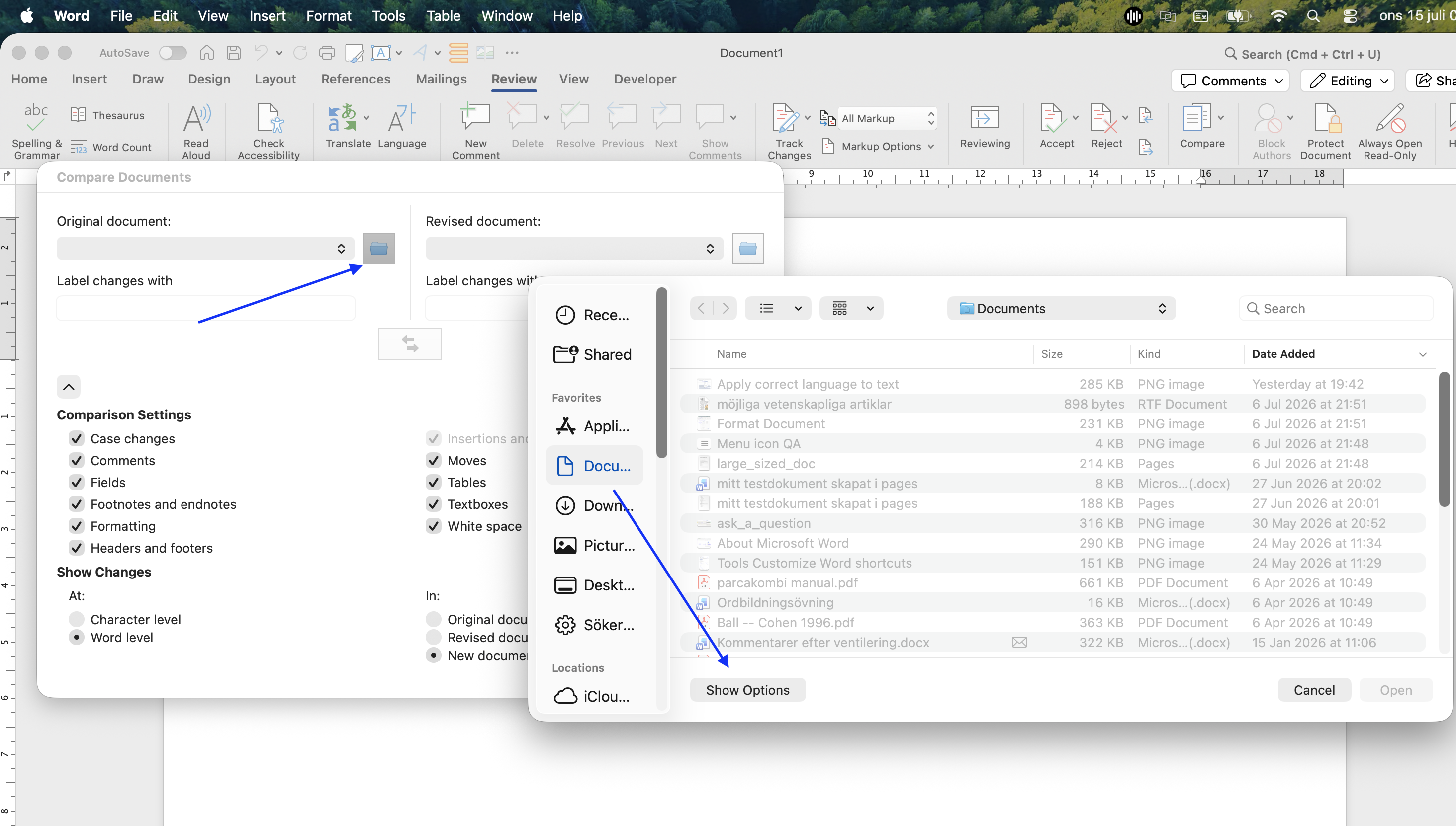Switch to the Home ribbon tab
Viewport: 1456px width, 826px height.
click(29, 79)
